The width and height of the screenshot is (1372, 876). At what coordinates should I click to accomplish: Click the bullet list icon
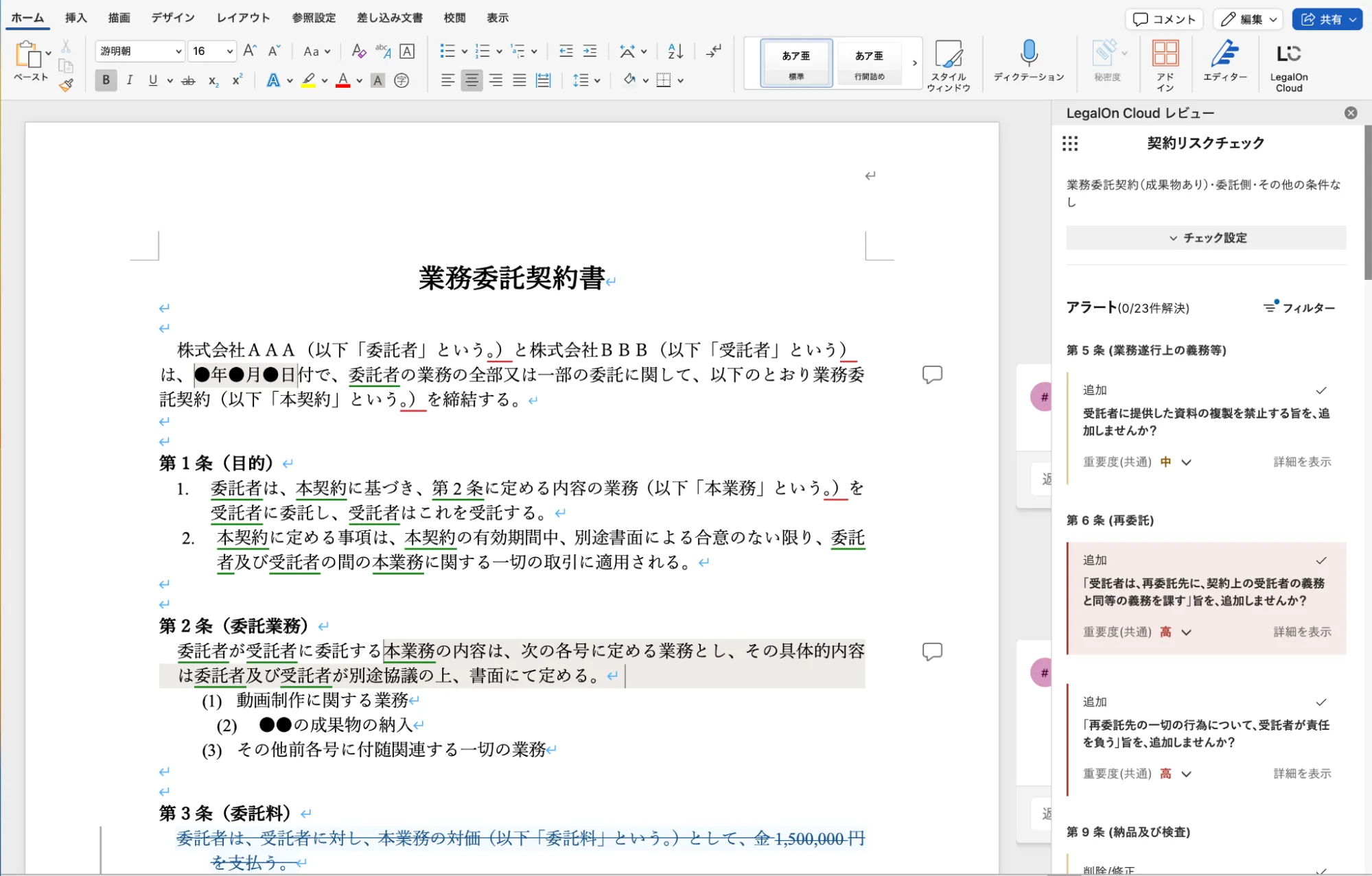tap(447, 51)
